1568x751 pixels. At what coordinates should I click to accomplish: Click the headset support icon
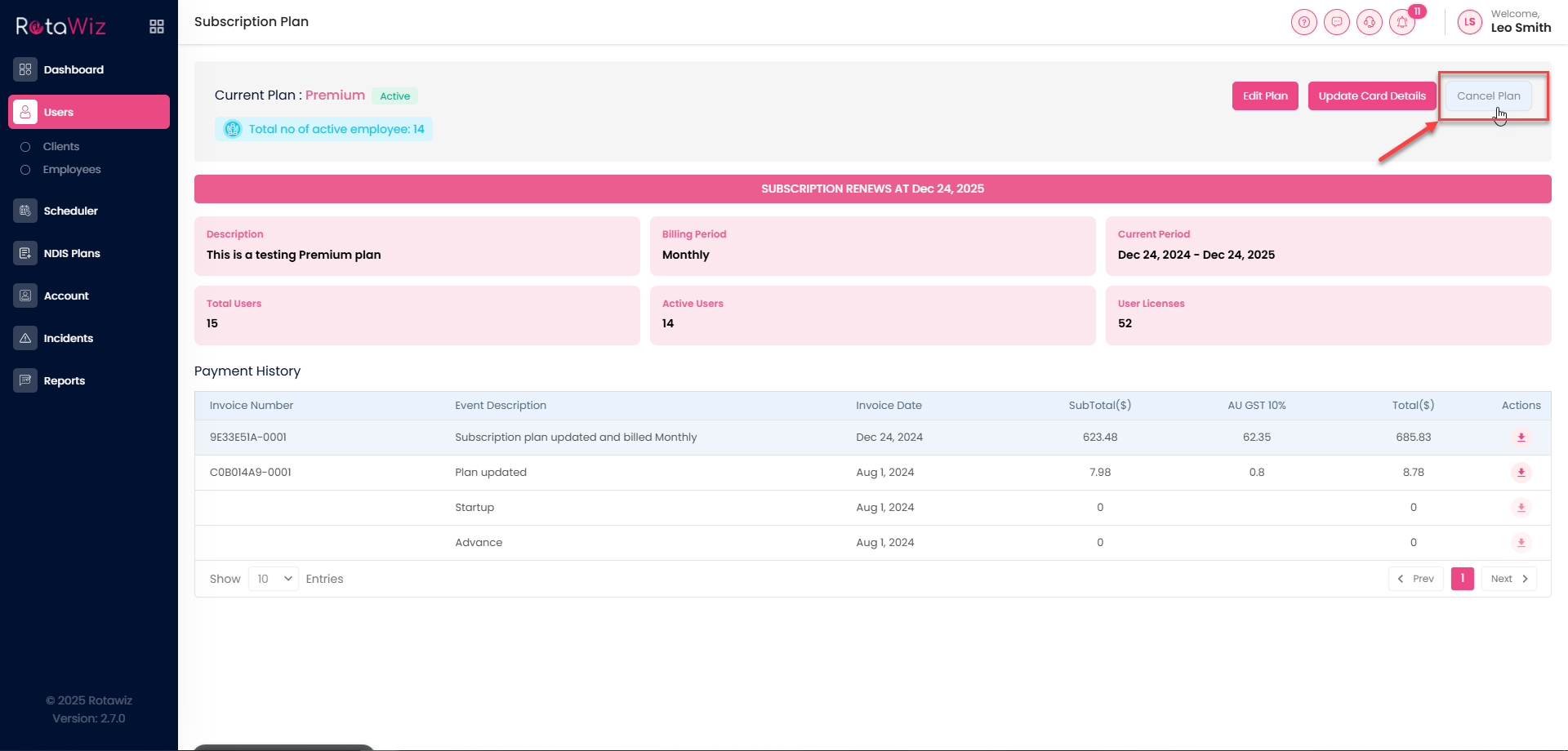(1369, 22)
